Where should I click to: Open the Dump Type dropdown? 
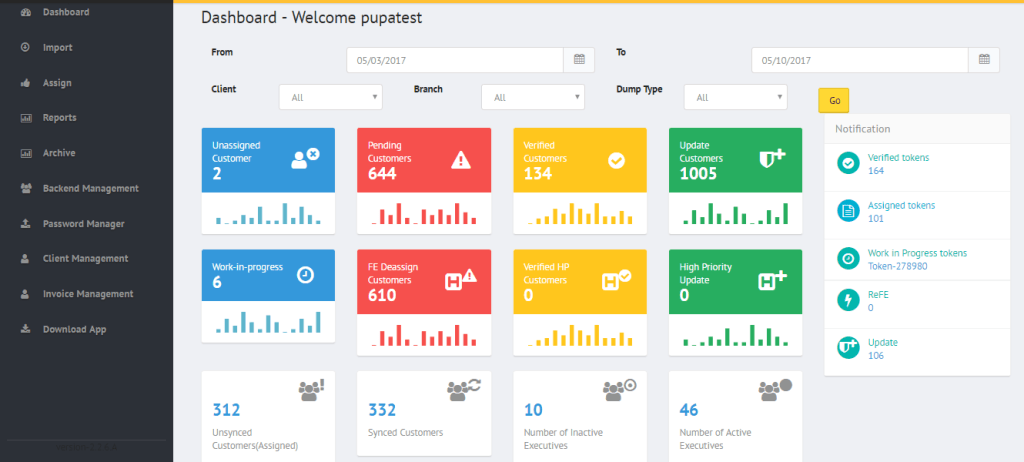[x=735, y=97]
